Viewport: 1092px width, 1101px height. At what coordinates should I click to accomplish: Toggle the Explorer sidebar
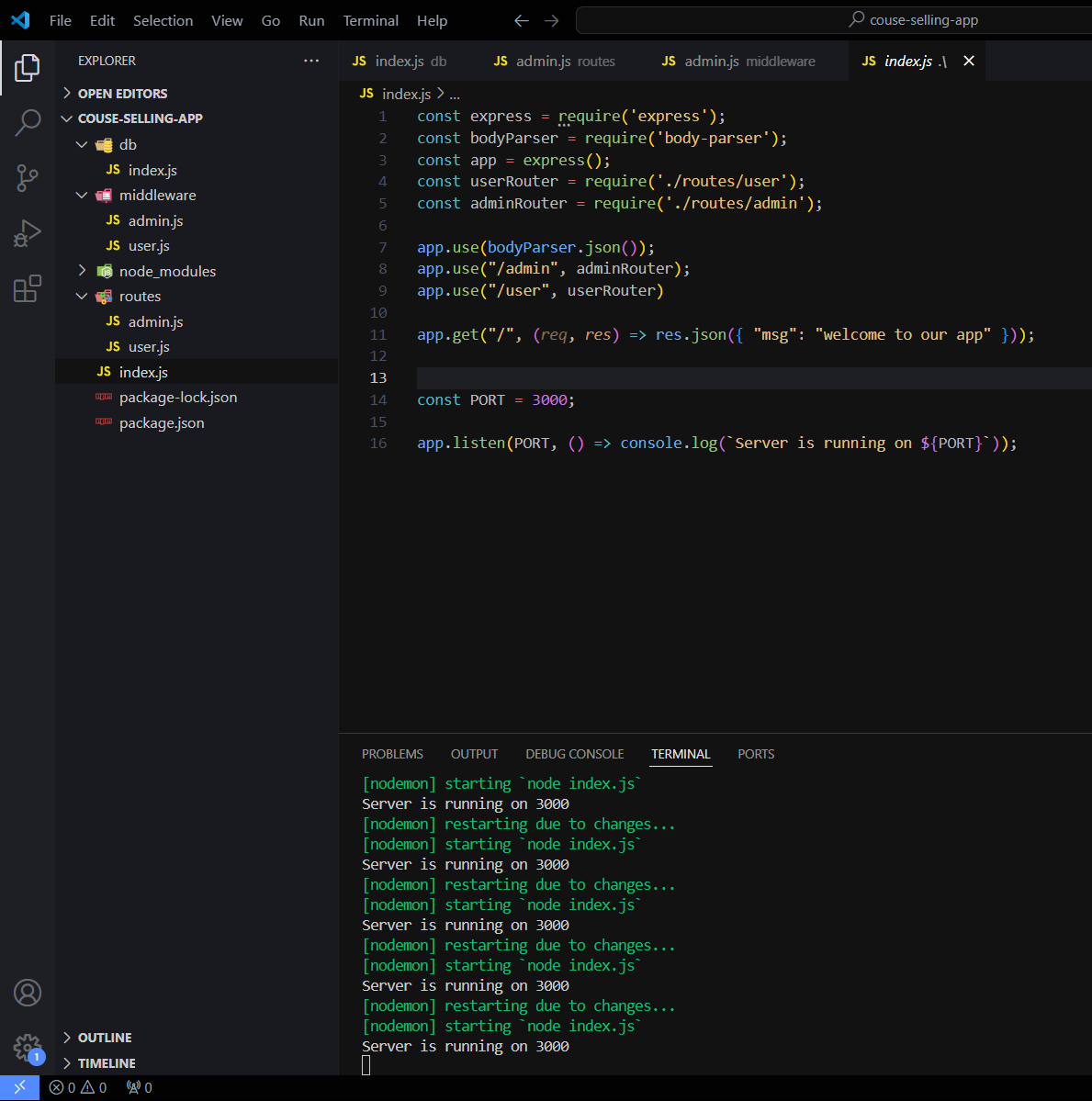click(x=28, y=67)
